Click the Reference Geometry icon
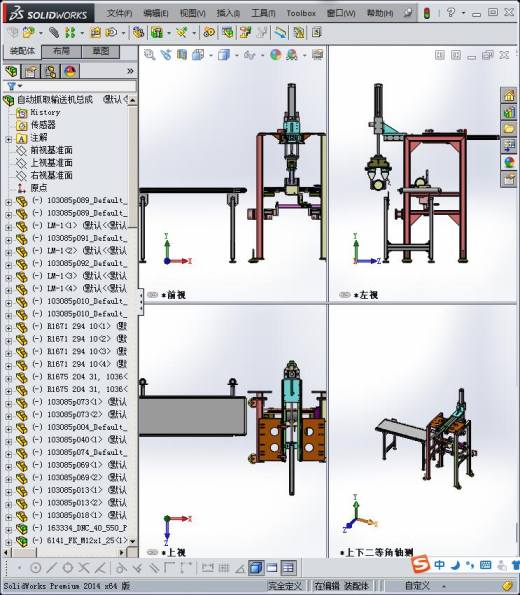This screenshot has height=595, width=520. tap(182, 33)
